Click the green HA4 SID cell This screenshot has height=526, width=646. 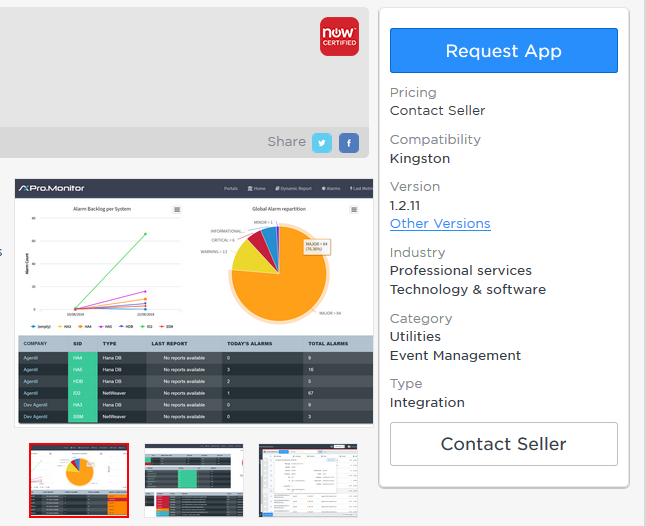click(82, 369)
